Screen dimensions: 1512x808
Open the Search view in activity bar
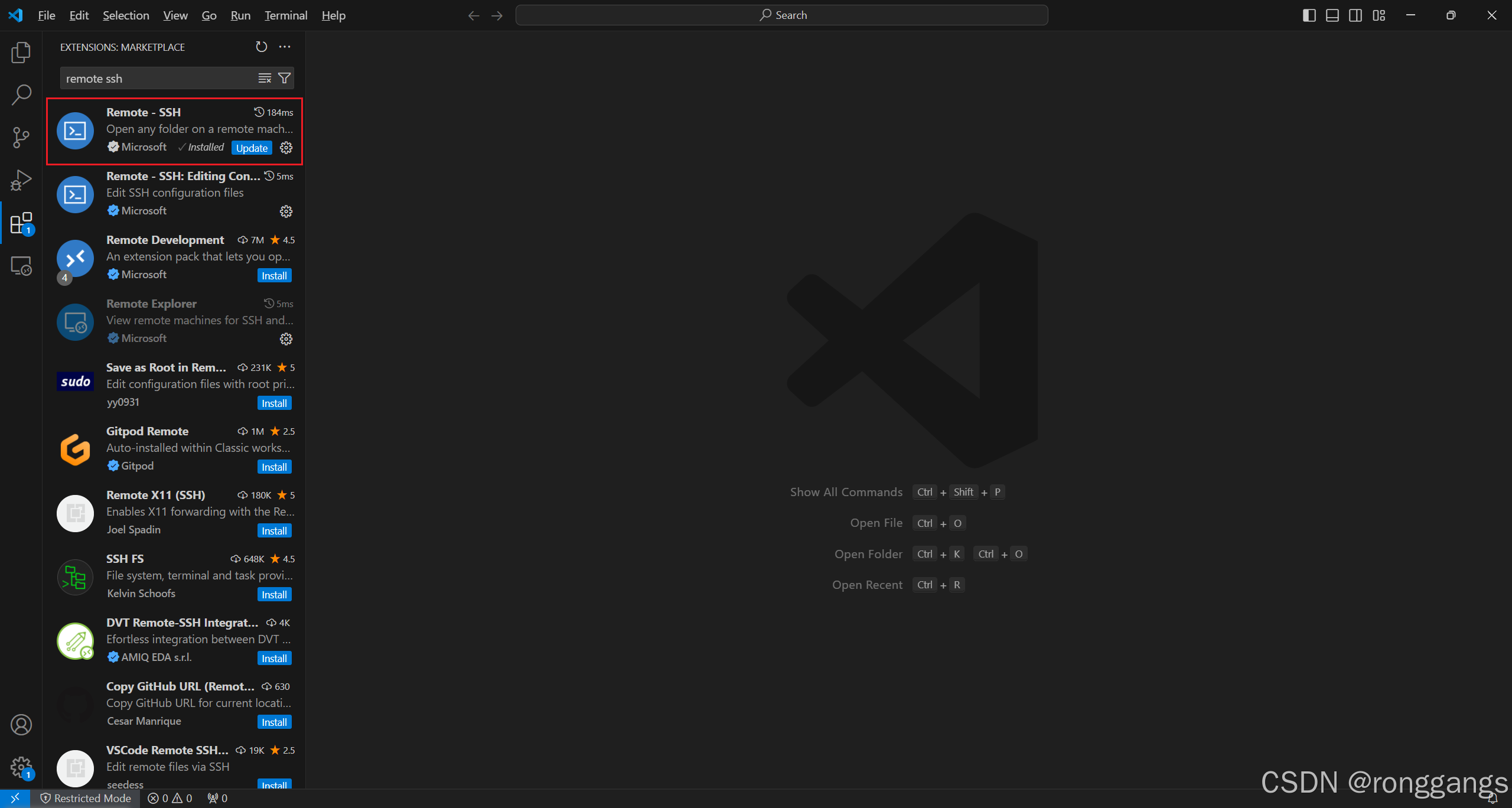(x=21, y=95)
